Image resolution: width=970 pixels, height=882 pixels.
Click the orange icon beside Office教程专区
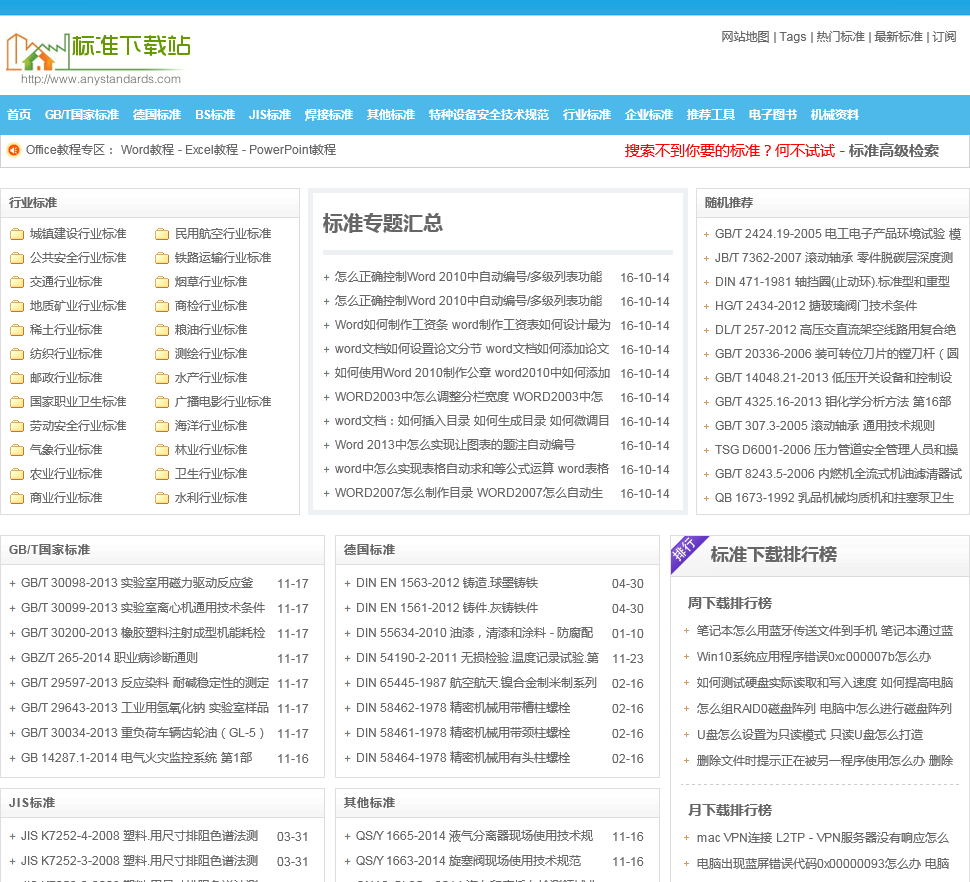point(14,150)
